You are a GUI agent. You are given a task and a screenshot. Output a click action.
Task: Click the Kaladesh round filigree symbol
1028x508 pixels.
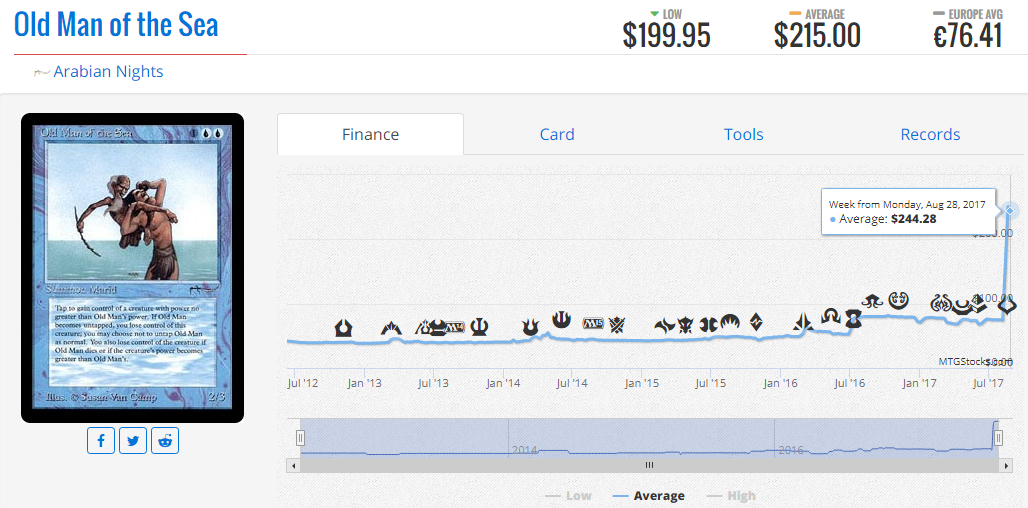click(x=899, y=300)
